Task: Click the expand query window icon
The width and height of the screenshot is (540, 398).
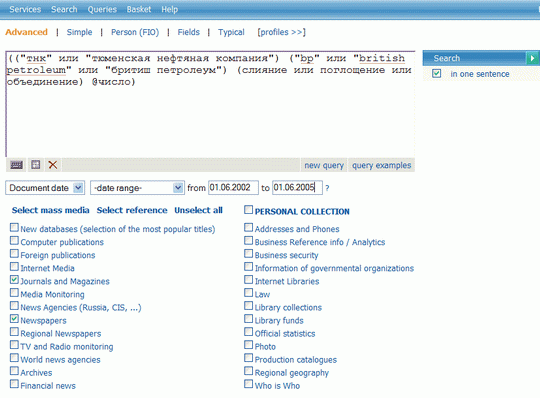Action: pyautogui.click(x=35, y=165)
